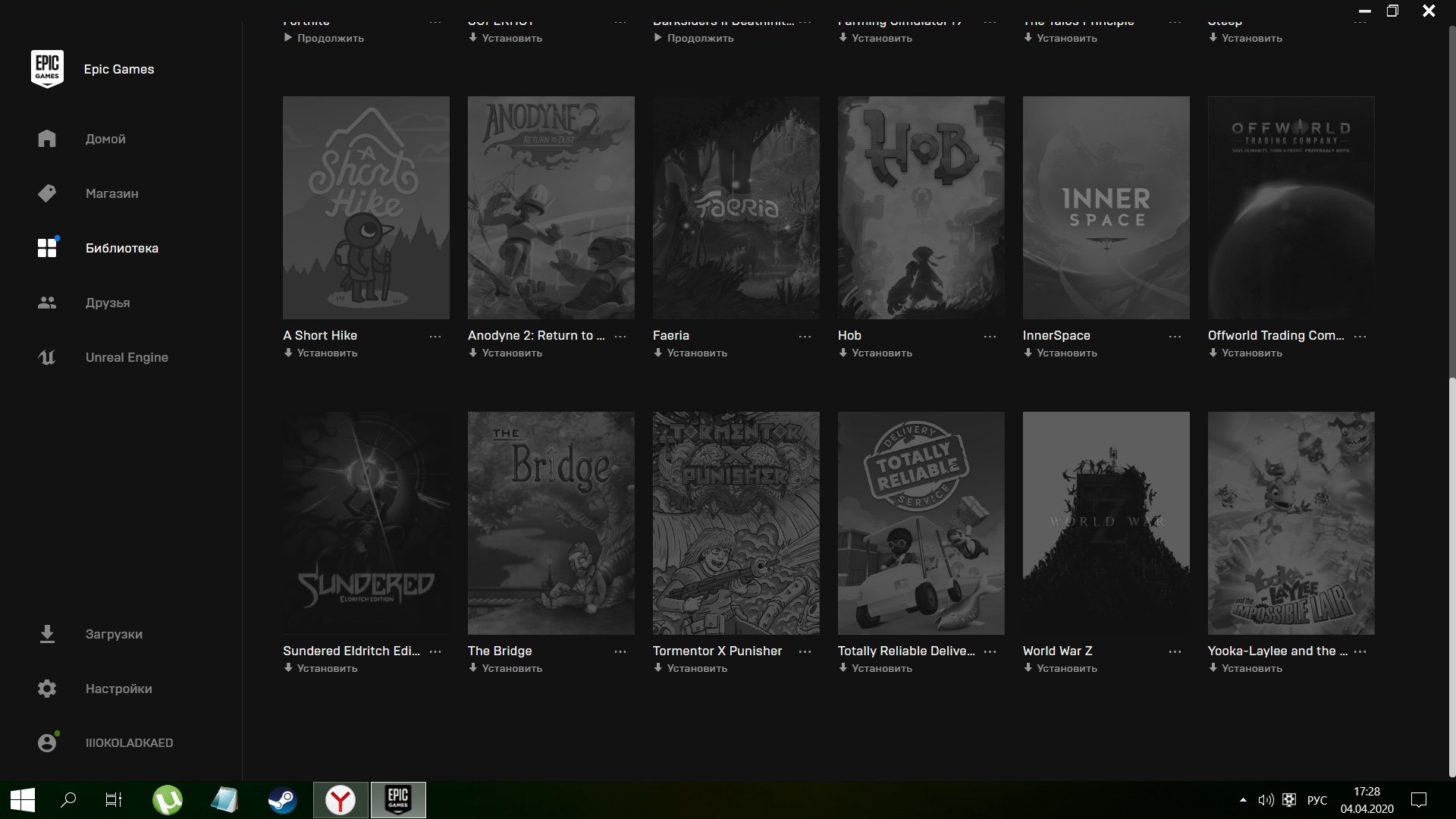Image resolution: width=1456 pixels, height=819 pixels.
Task: Open Anodyne 2 cover thumbnail
Action: [x=551, y=208]
